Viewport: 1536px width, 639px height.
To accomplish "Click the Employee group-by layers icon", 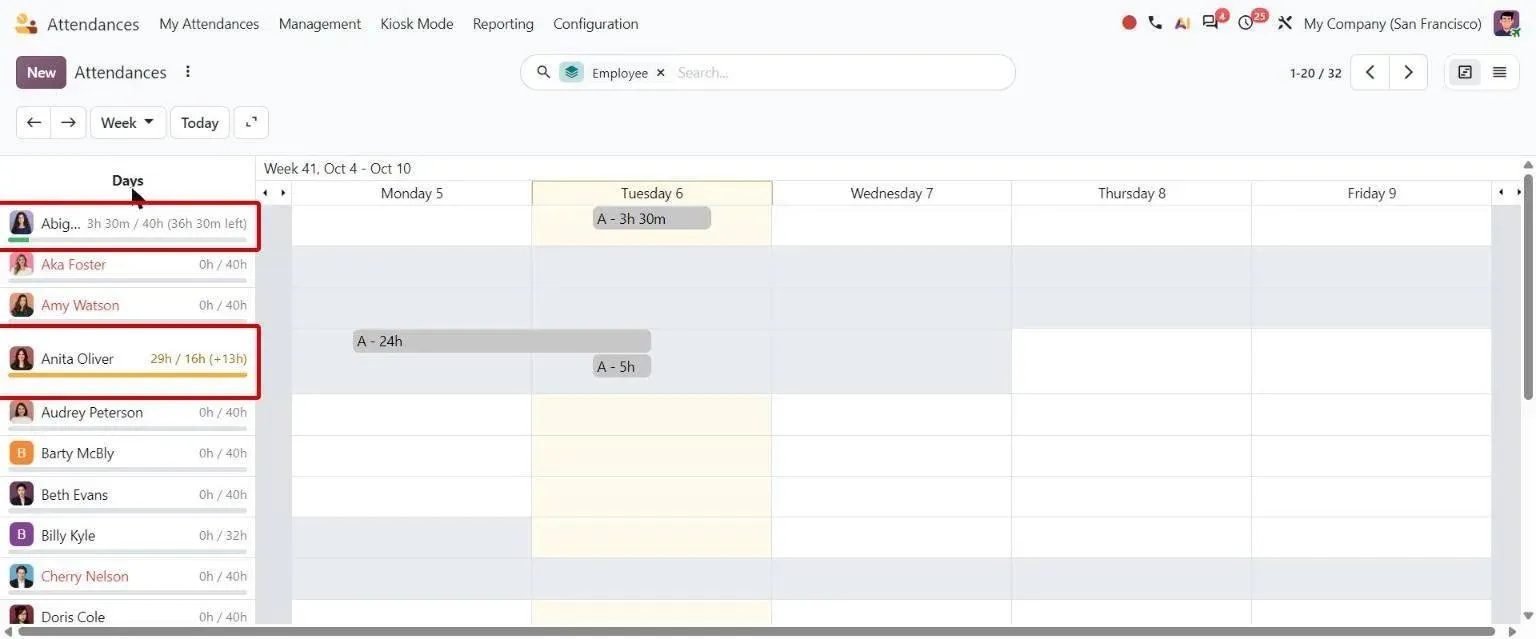I will point(571,72).
